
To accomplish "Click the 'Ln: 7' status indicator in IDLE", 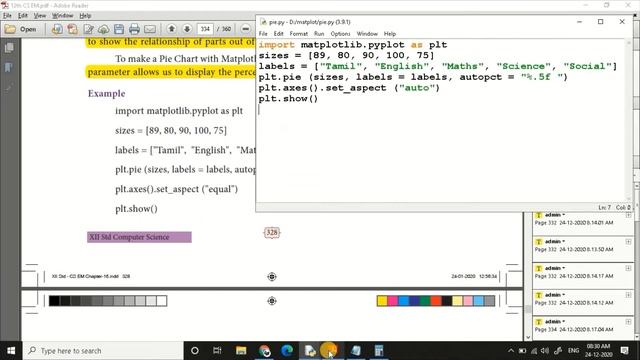I will coord(605,207).
